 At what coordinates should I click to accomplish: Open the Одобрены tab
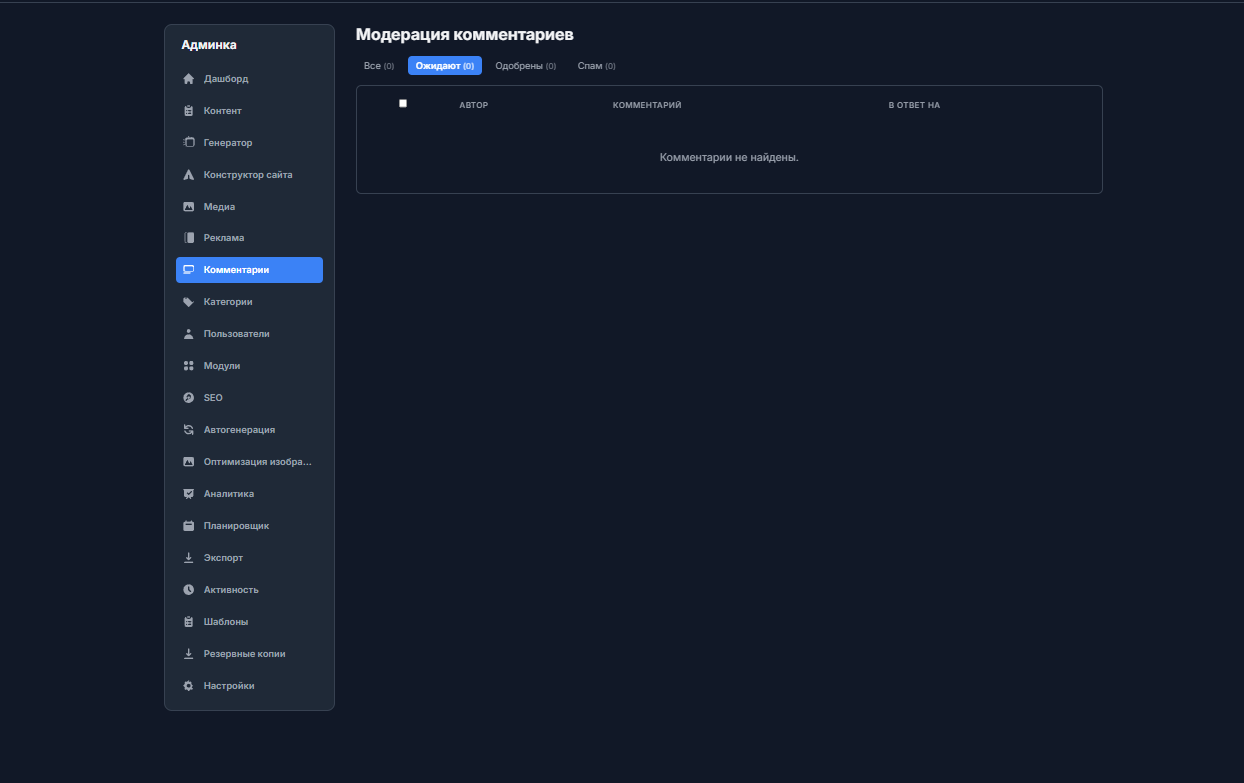click(x=526, y=66)
